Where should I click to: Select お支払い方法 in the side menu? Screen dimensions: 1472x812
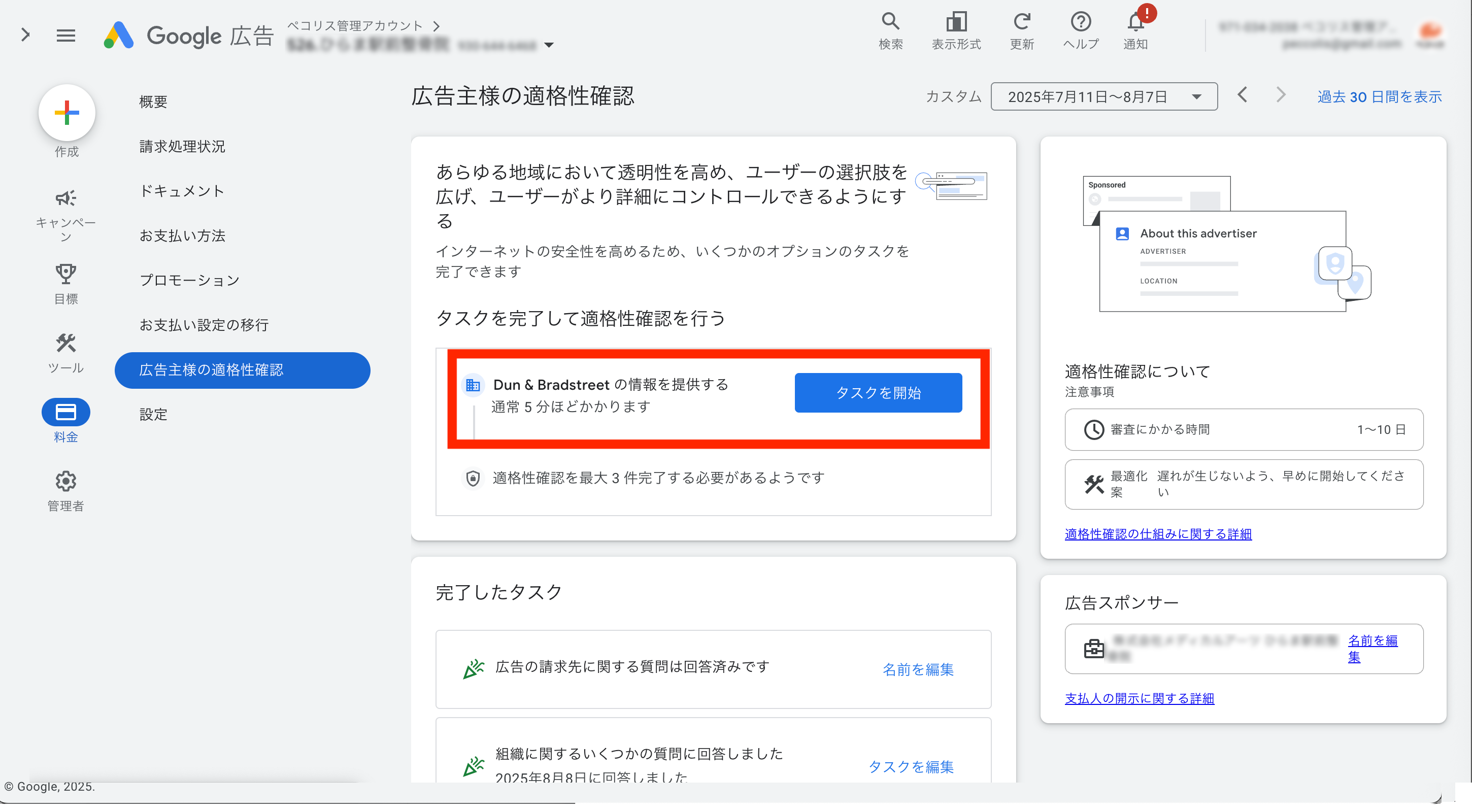182,235
